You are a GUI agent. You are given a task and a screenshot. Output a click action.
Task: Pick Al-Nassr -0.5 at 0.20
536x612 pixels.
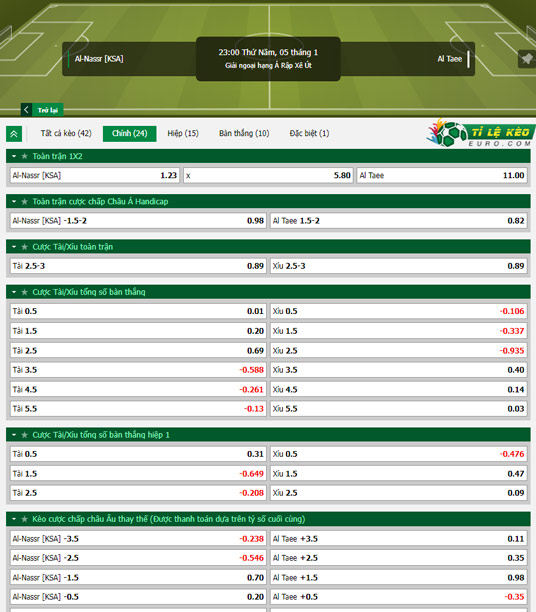pos(138,597)
